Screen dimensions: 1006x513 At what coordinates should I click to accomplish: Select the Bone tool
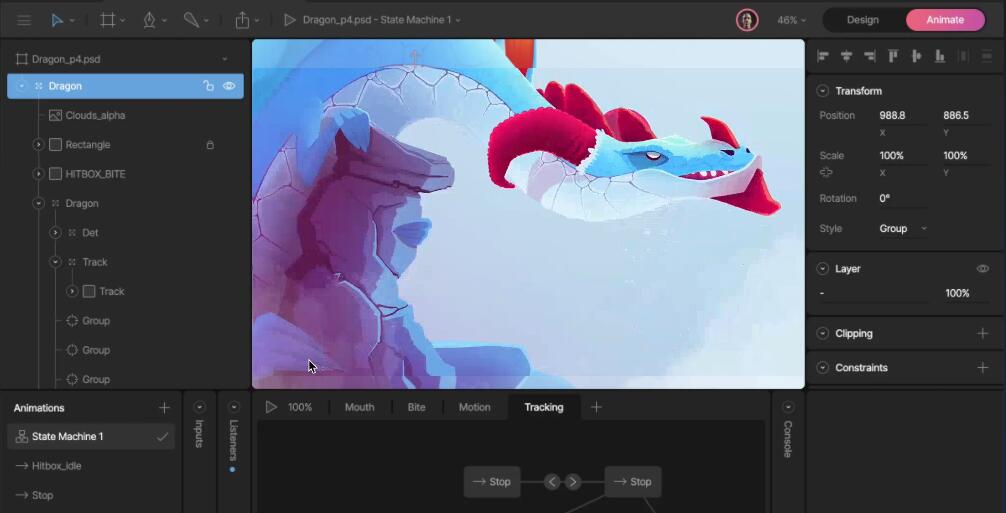coord(191,20)
